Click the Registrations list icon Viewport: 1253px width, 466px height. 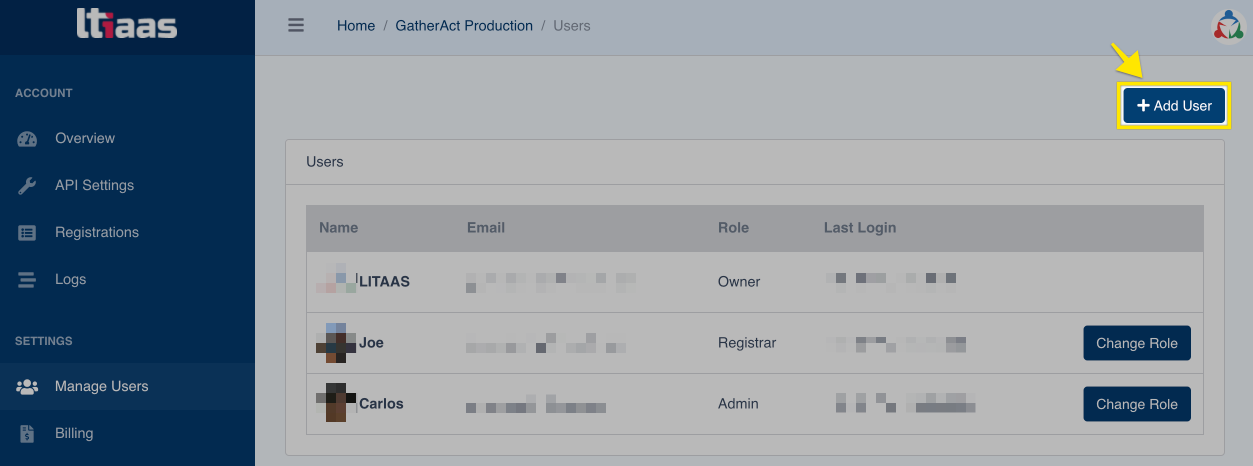[x=27, y=233]
